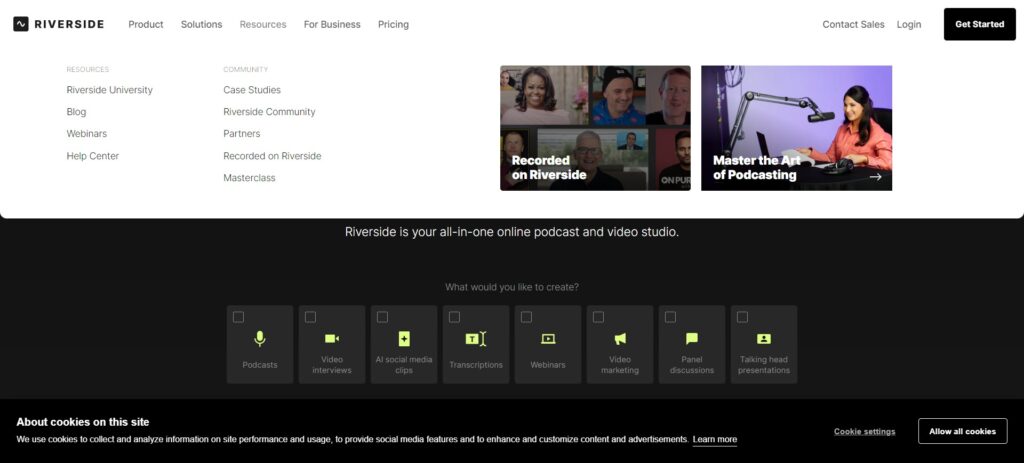The height and width of the screenshot is (463, 1024).
Task: Click Allow all cookies button
Action: click(x=963, y=432)
